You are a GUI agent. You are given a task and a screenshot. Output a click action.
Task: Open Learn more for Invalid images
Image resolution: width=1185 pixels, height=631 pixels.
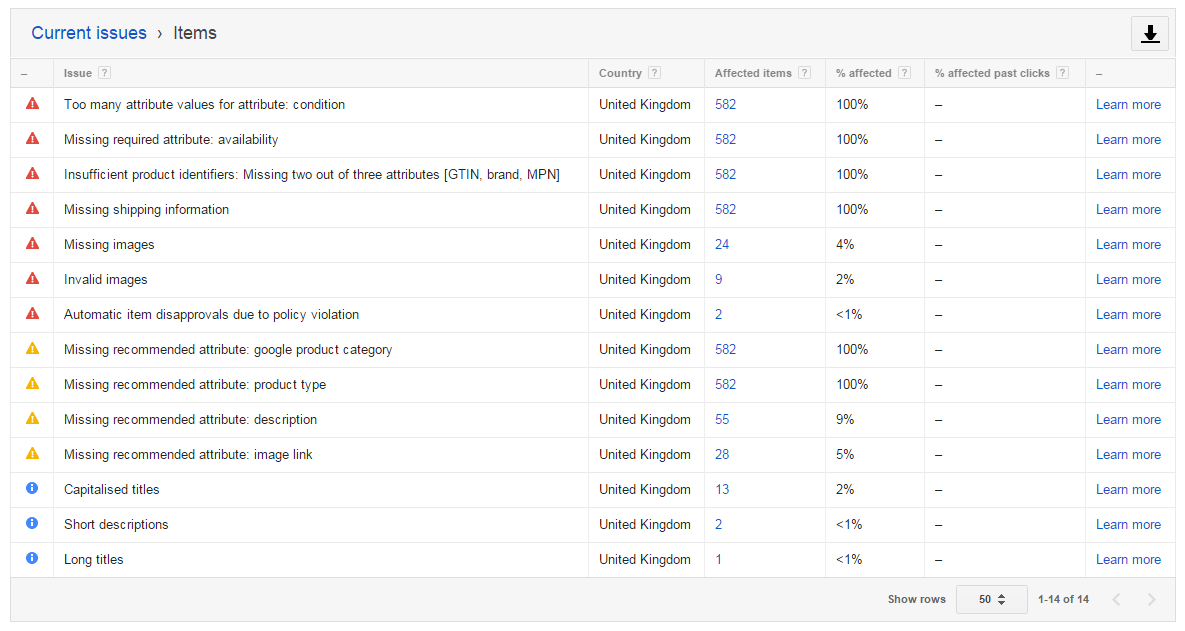(1128, 279)
